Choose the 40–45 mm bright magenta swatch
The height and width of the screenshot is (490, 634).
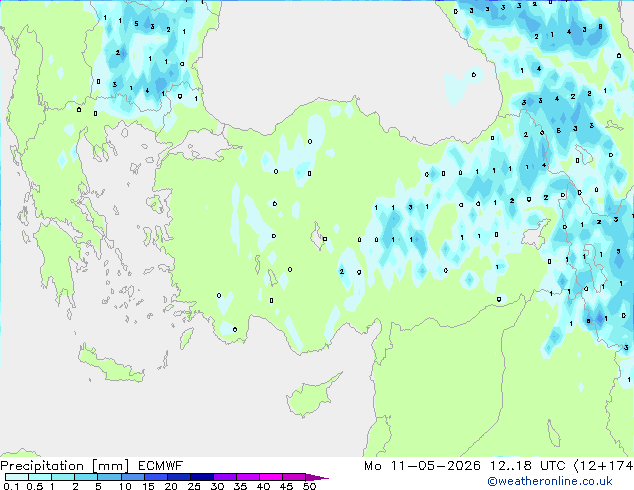[271, 477]
